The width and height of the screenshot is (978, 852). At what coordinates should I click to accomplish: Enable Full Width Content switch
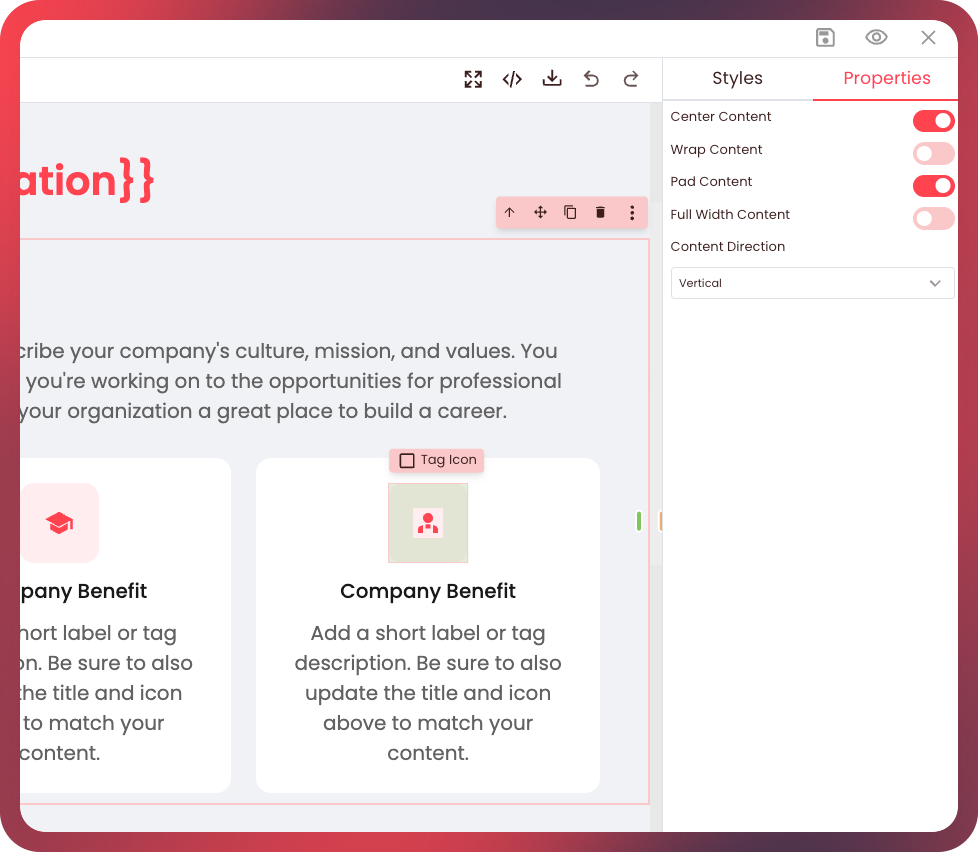pos(934,218)
